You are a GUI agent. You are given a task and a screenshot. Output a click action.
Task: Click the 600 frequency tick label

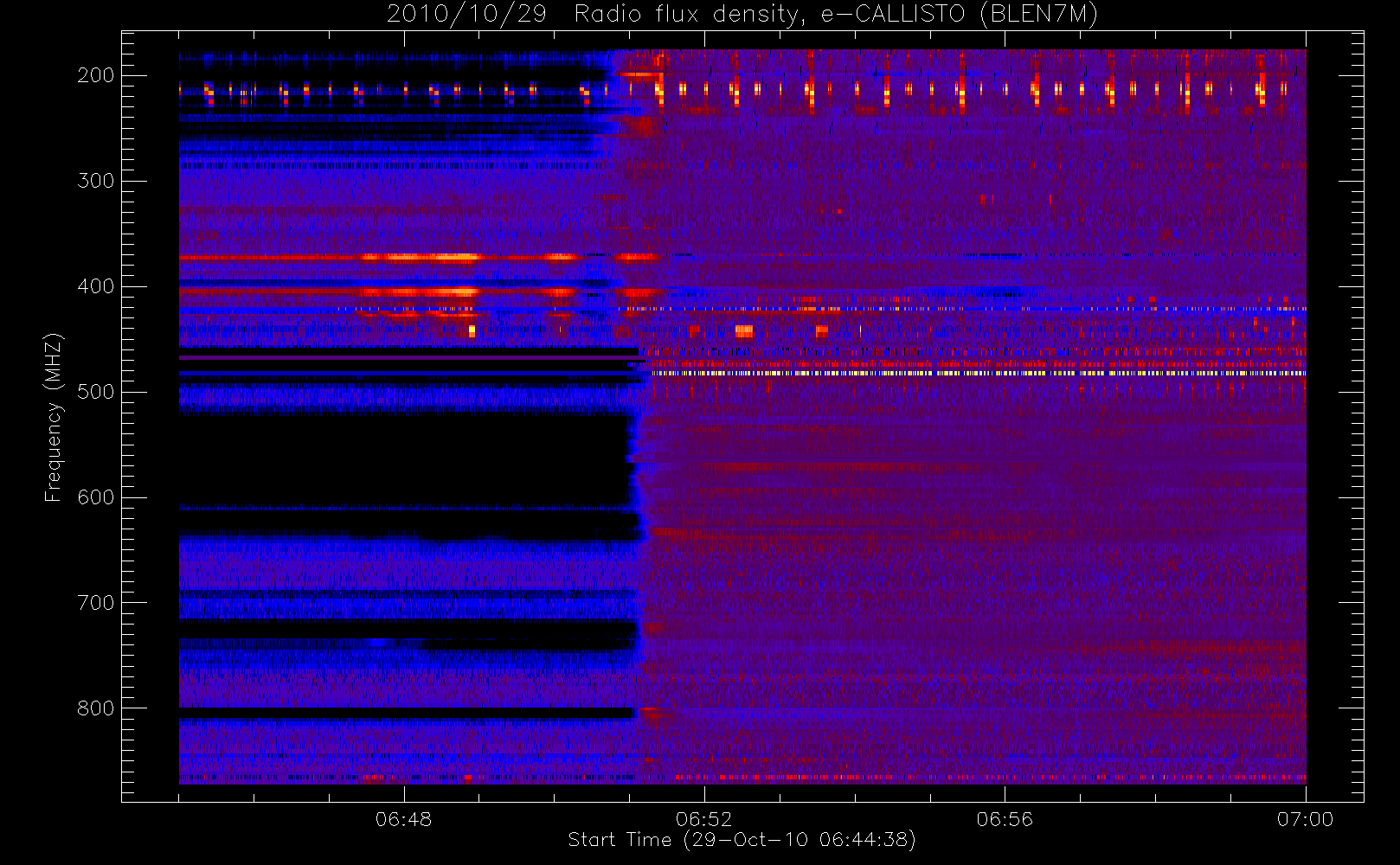coord(96,497)
